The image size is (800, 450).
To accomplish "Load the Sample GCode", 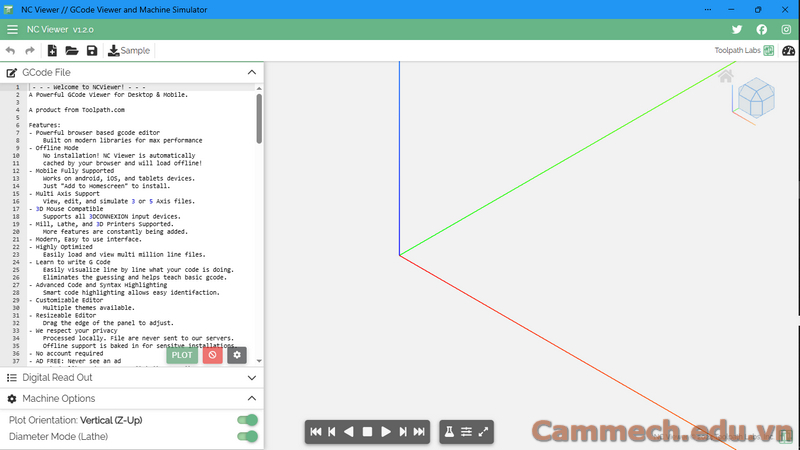I will coord(129,51).
